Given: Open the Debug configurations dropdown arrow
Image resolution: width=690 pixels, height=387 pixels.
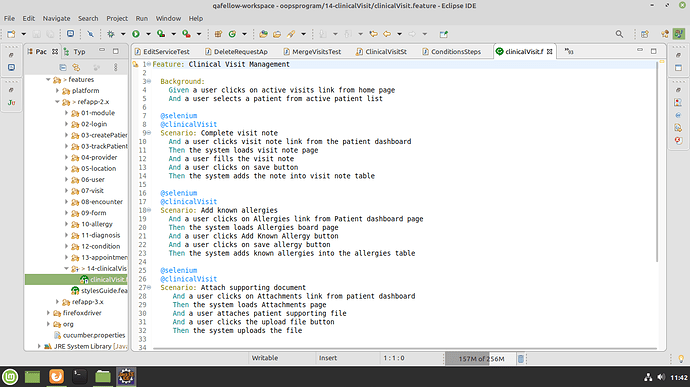Looking at the screenshot, I should point(123,34).
